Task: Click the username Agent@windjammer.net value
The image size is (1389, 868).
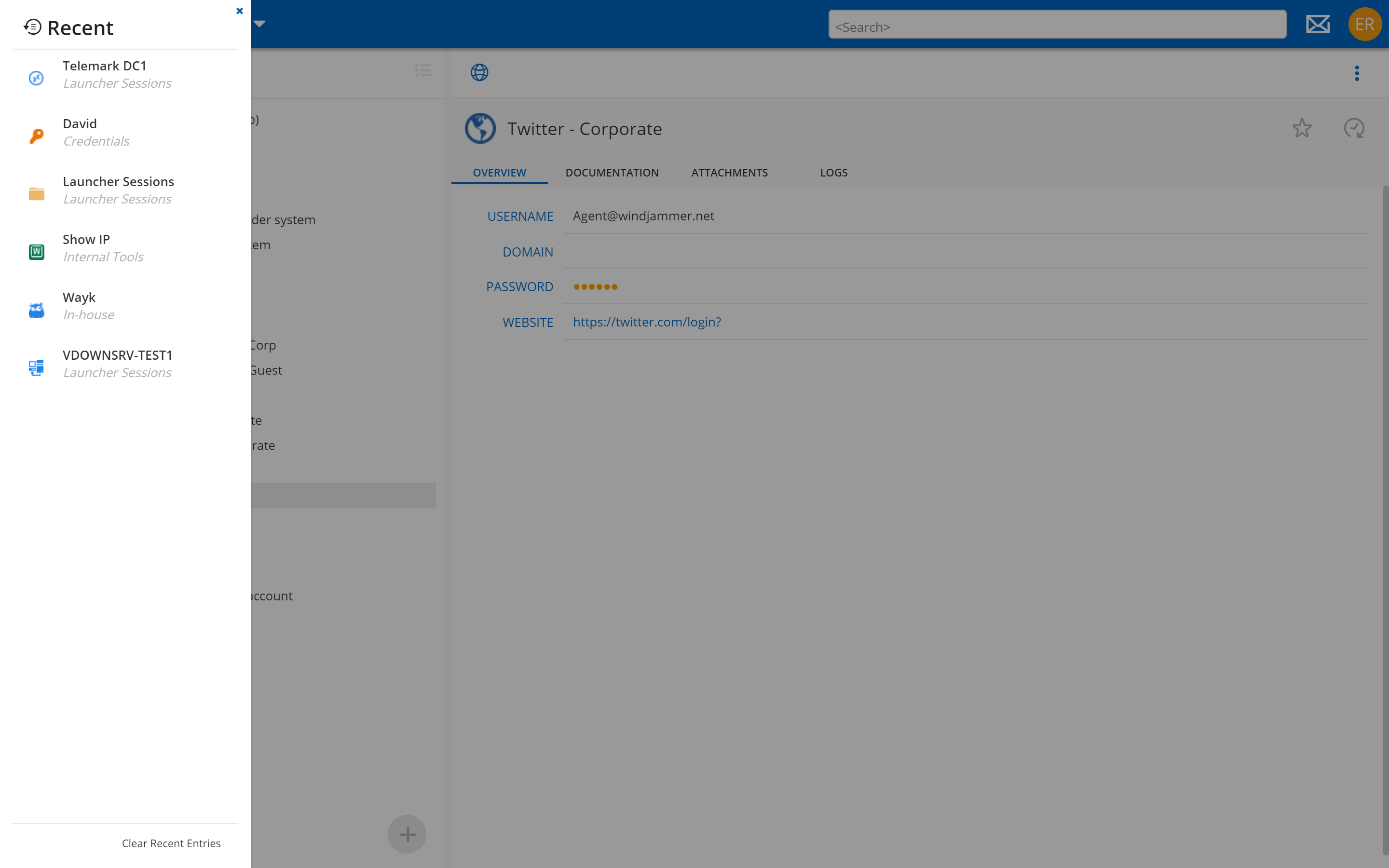Action: (643, 216)
